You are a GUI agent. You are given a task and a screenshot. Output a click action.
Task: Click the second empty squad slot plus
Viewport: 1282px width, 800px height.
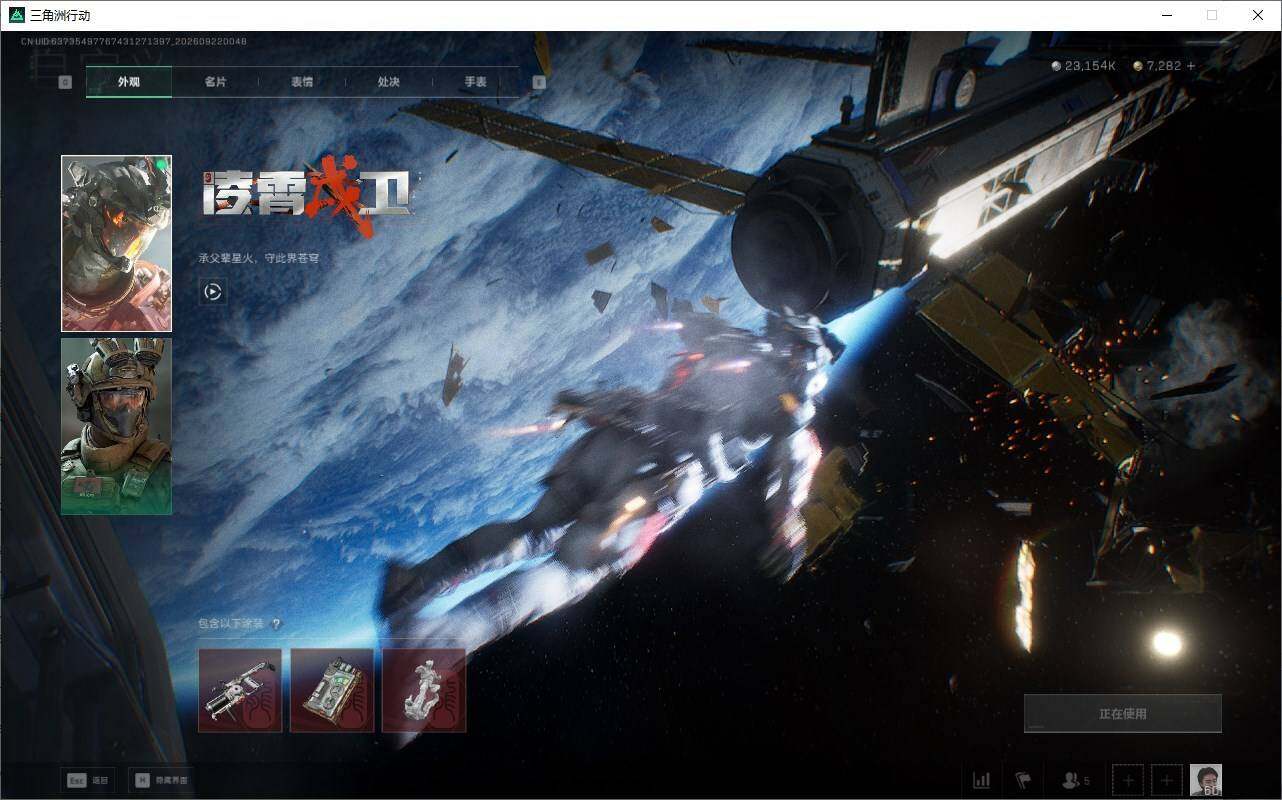1166,780
